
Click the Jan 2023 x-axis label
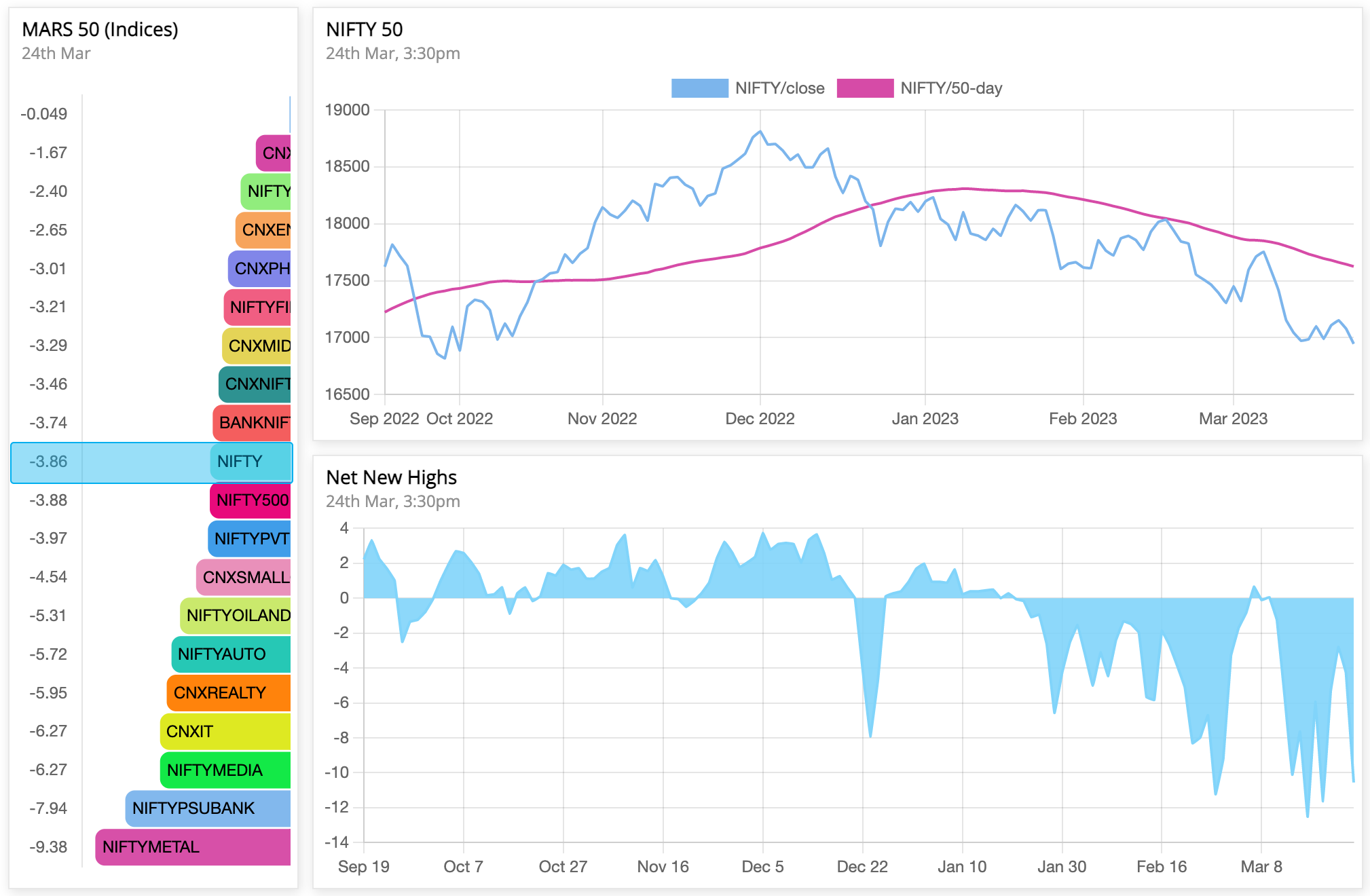click(925, 419)
